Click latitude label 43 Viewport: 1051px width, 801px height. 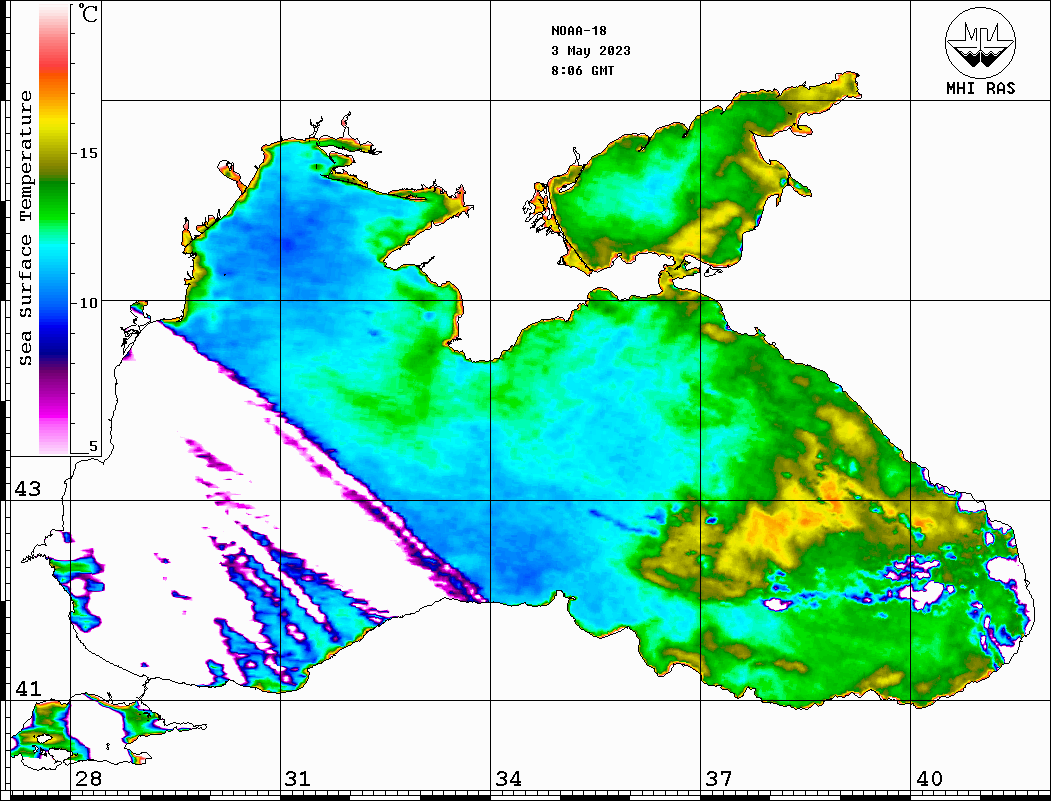(28, 489)
